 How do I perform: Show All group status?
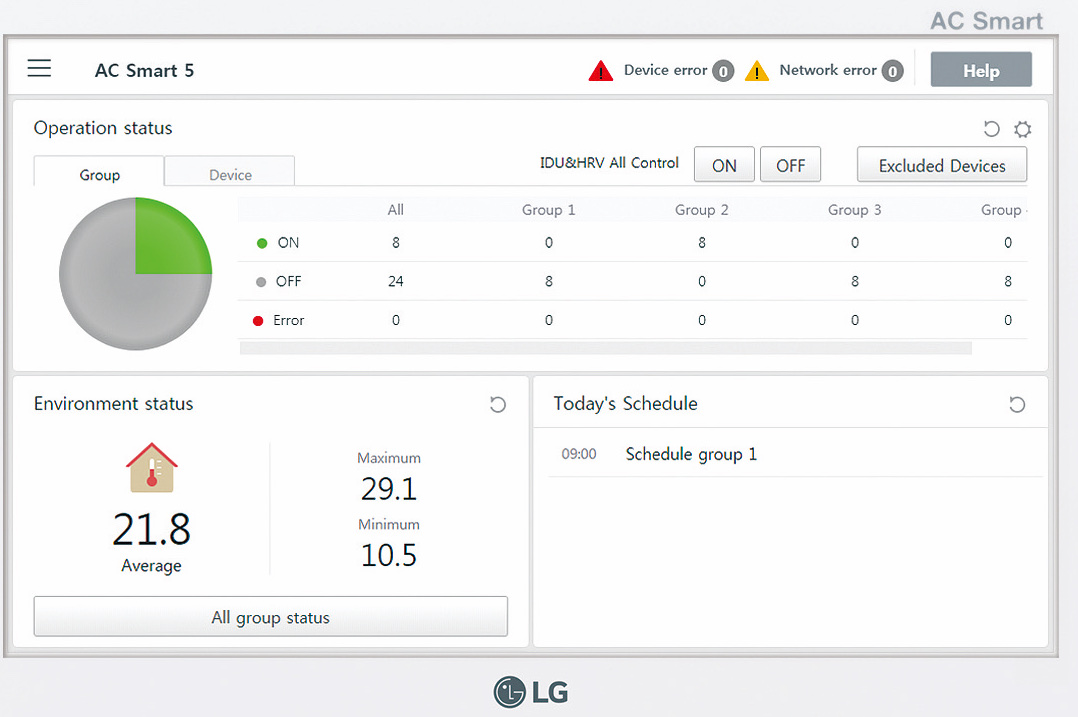click(x=270, y=617)
